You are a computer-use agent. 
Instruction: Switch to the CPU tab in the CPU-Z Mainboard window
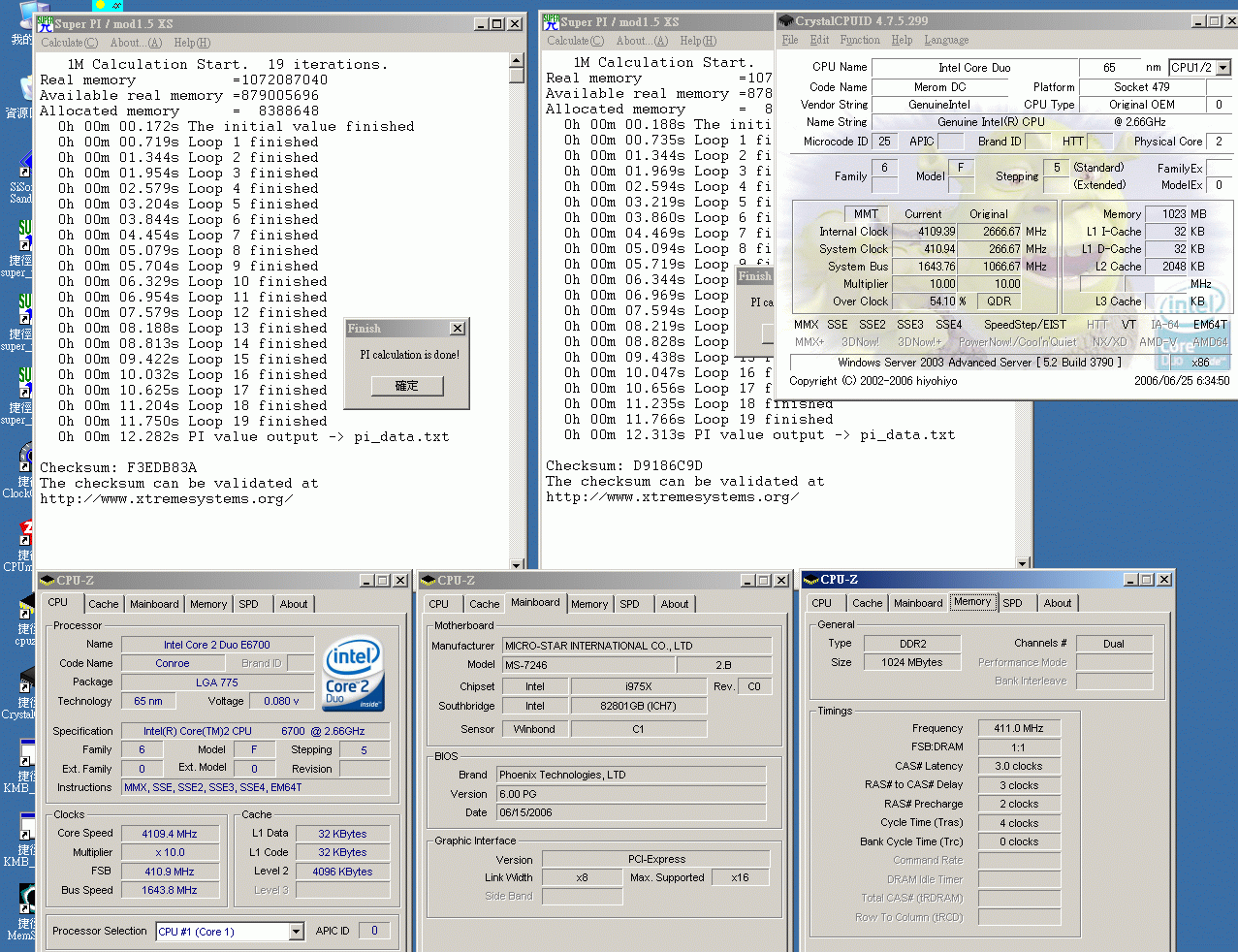[439, 604]
